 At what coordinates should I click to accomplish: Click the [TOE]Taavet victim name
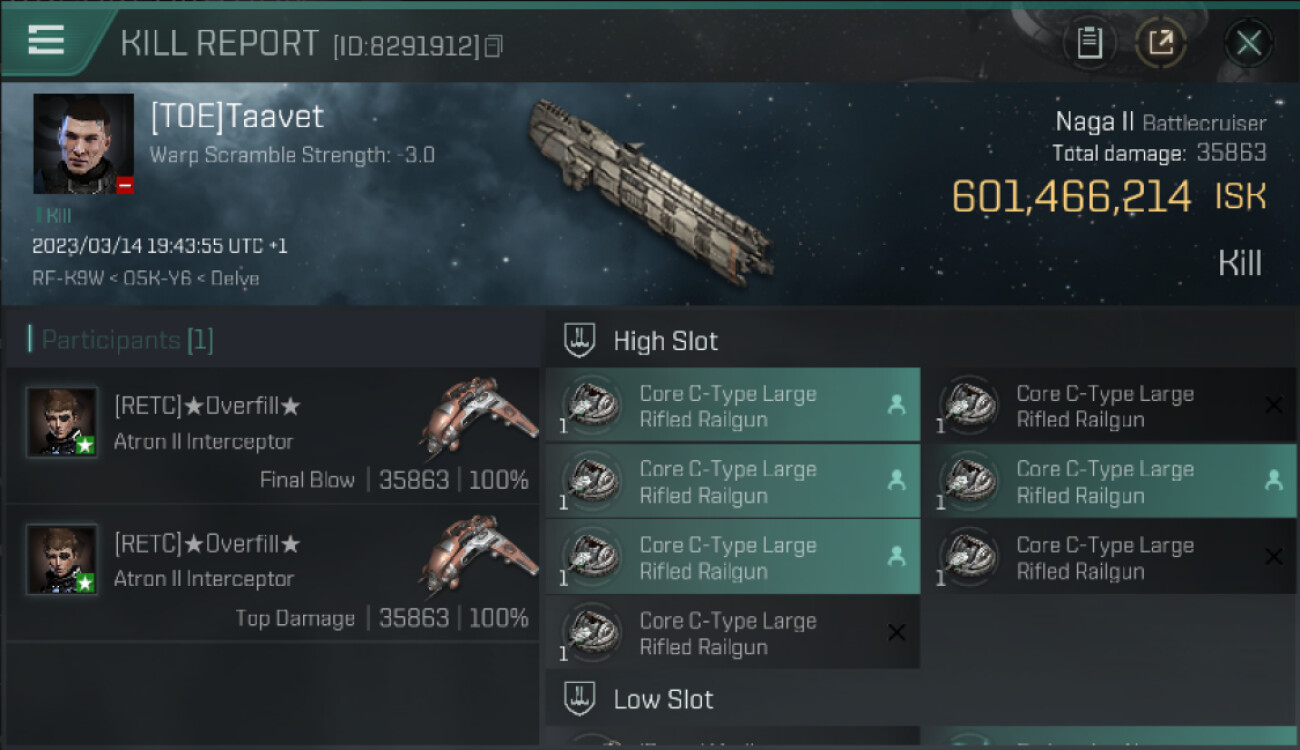pyautogui.click(x=237, y=117)
